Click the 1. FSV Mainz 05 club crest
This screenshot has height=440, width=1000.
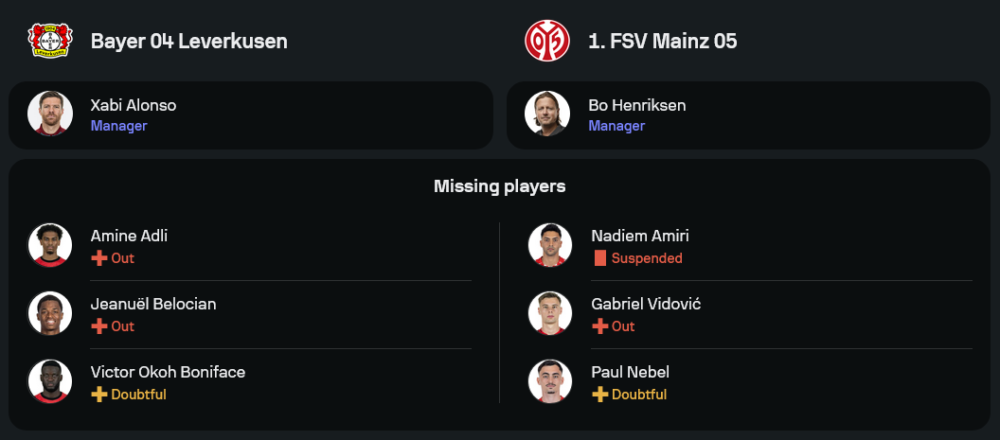click(547, 41)
